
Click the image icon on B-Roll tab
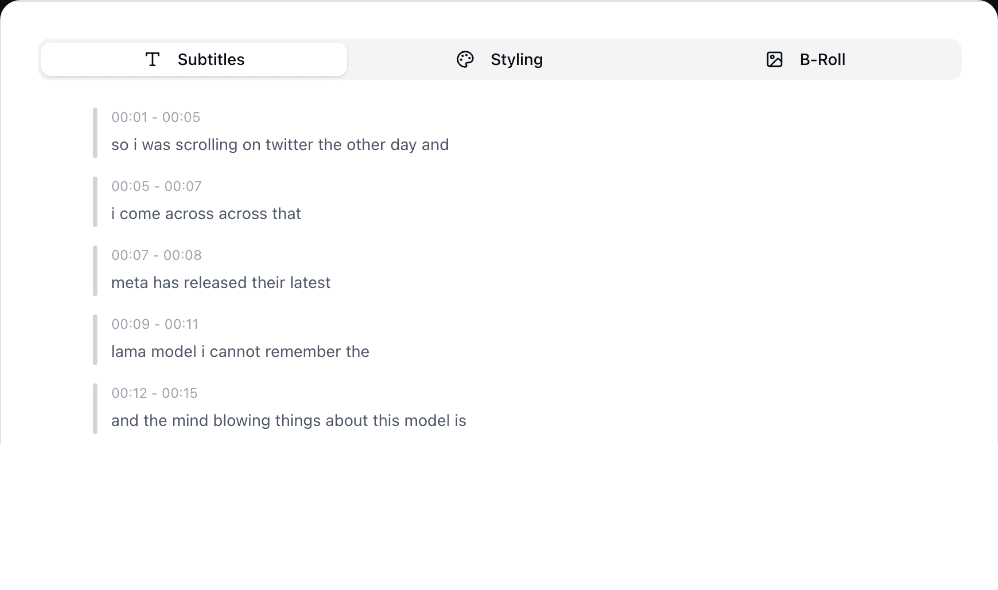(x=774, y=59)
